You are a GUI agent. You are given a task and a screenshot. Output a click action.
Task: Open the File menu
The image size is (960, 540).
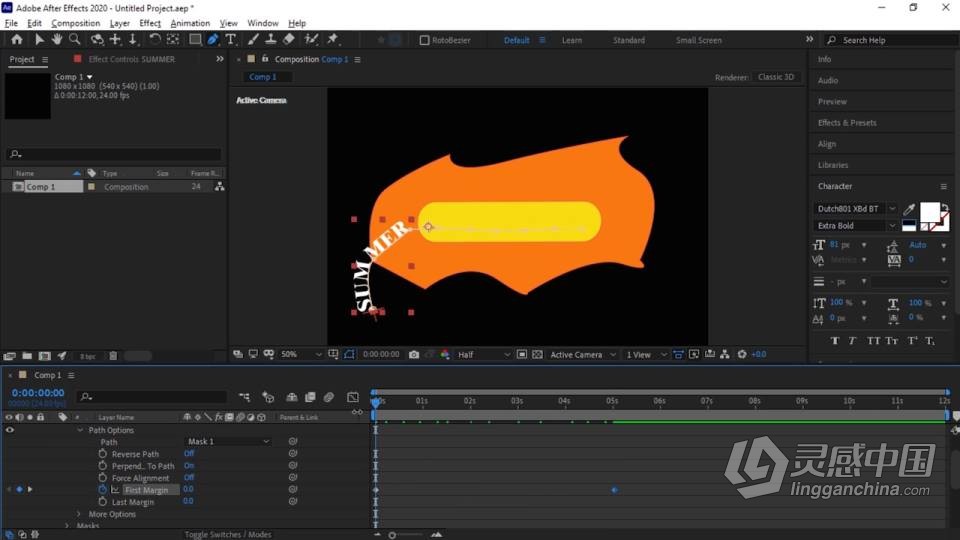[x=11, y=23]
